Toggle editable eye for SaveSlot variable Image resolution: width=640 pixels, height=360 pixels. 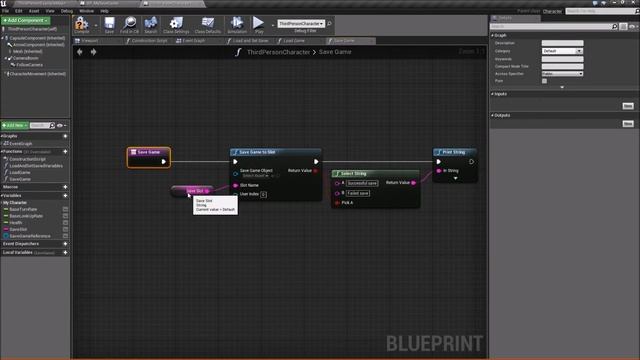tap(65, 229)
